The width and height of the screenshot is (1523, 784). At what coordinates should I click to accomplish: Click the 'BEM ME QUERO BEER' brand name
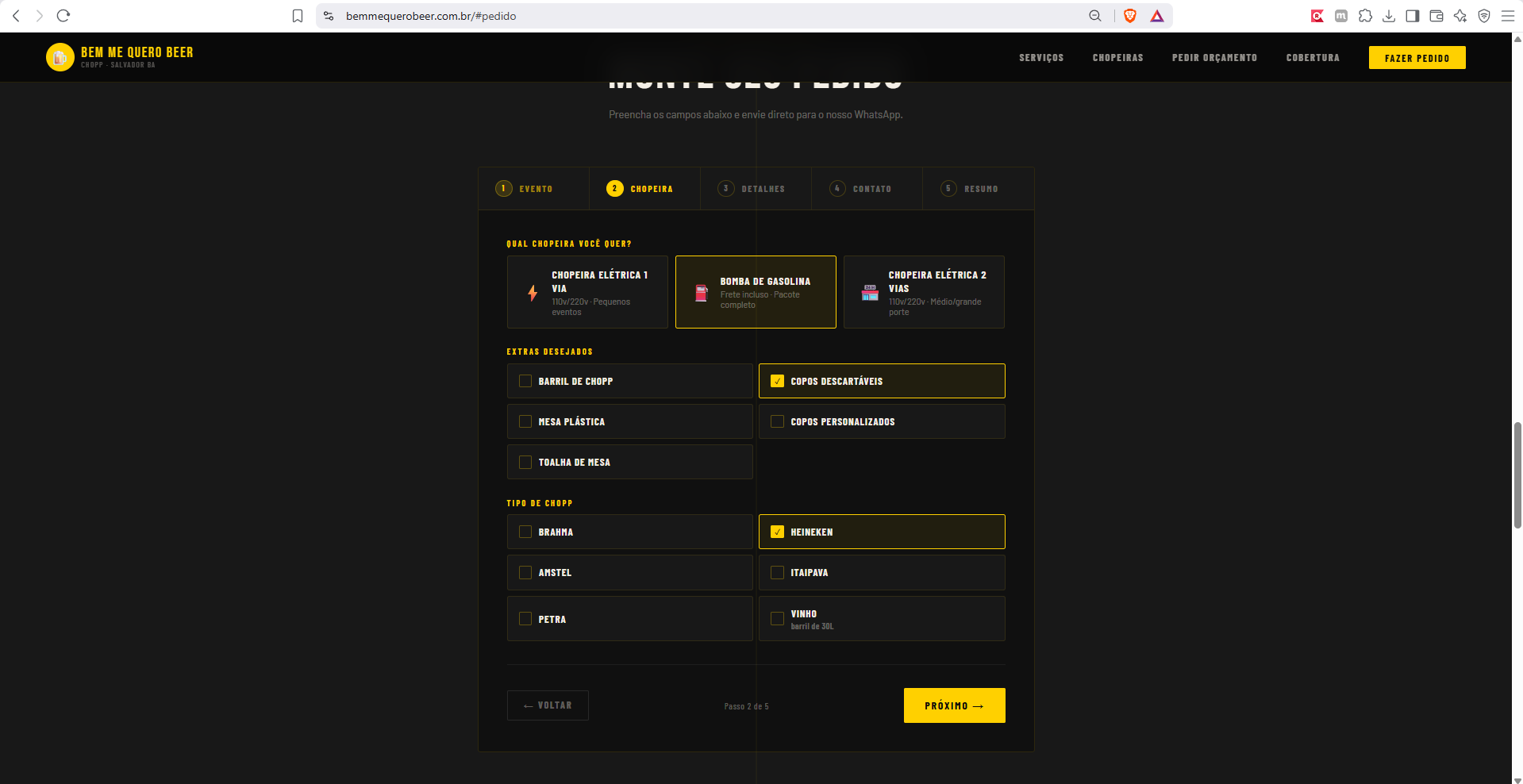137,52
